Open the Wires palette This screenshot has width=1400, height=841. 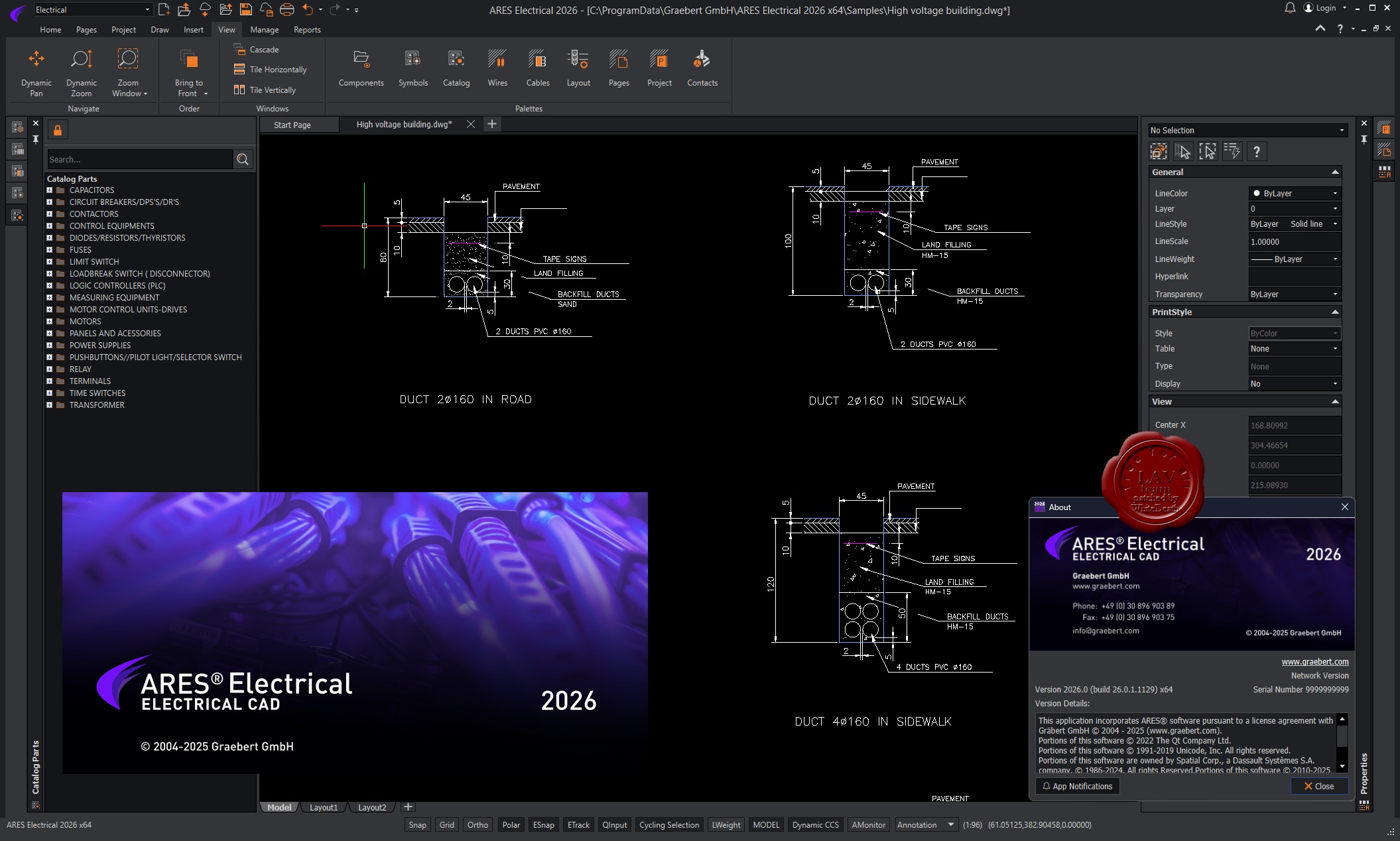pos(497,68)
